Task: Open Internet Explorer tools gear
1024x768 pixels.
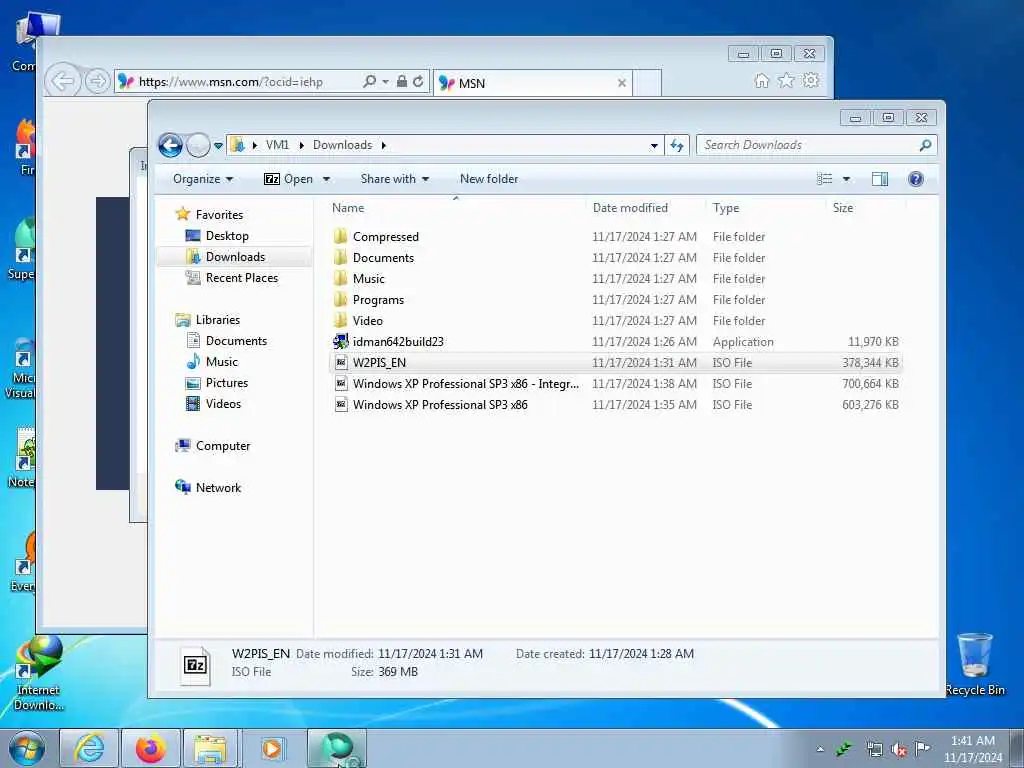Action: (810, 80)
